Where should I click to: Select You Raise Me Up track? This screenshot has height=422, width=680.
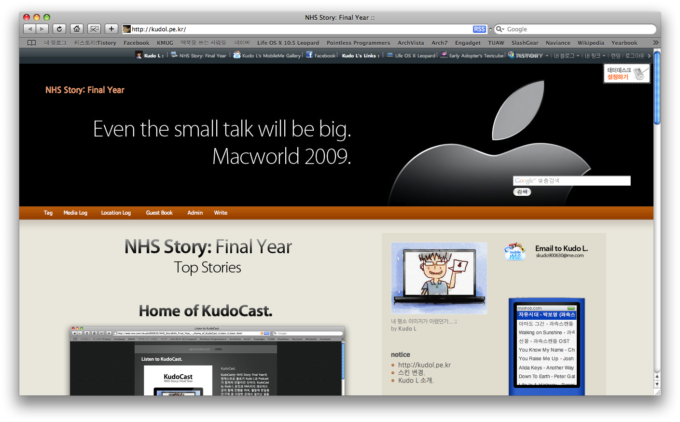pyautogui.click(x=546, y=358)
